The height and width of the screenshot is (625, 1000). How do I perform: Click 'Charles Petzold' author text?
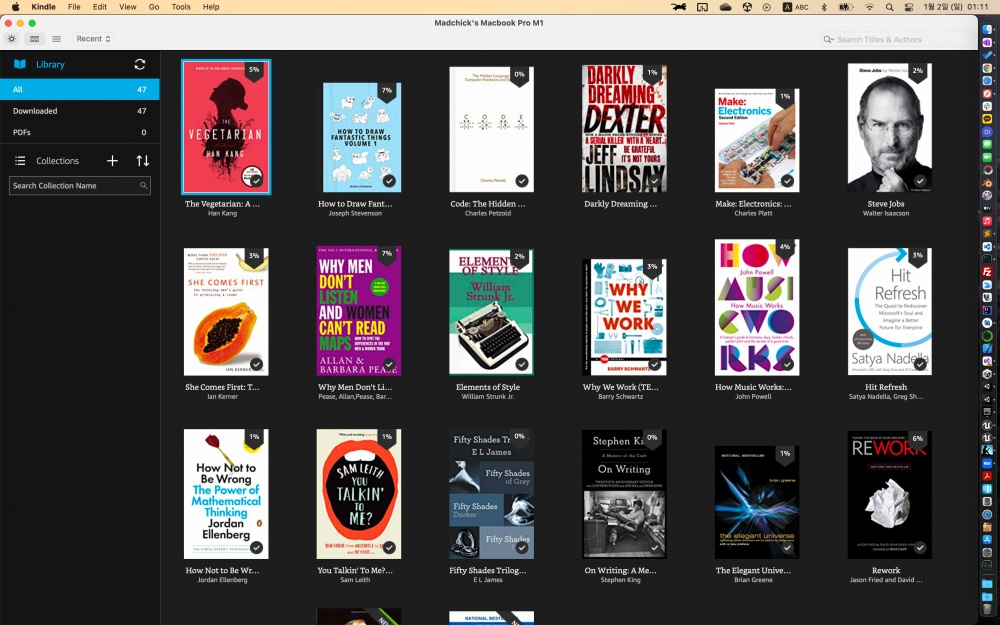pyautogui.click(x=488, y=214)
